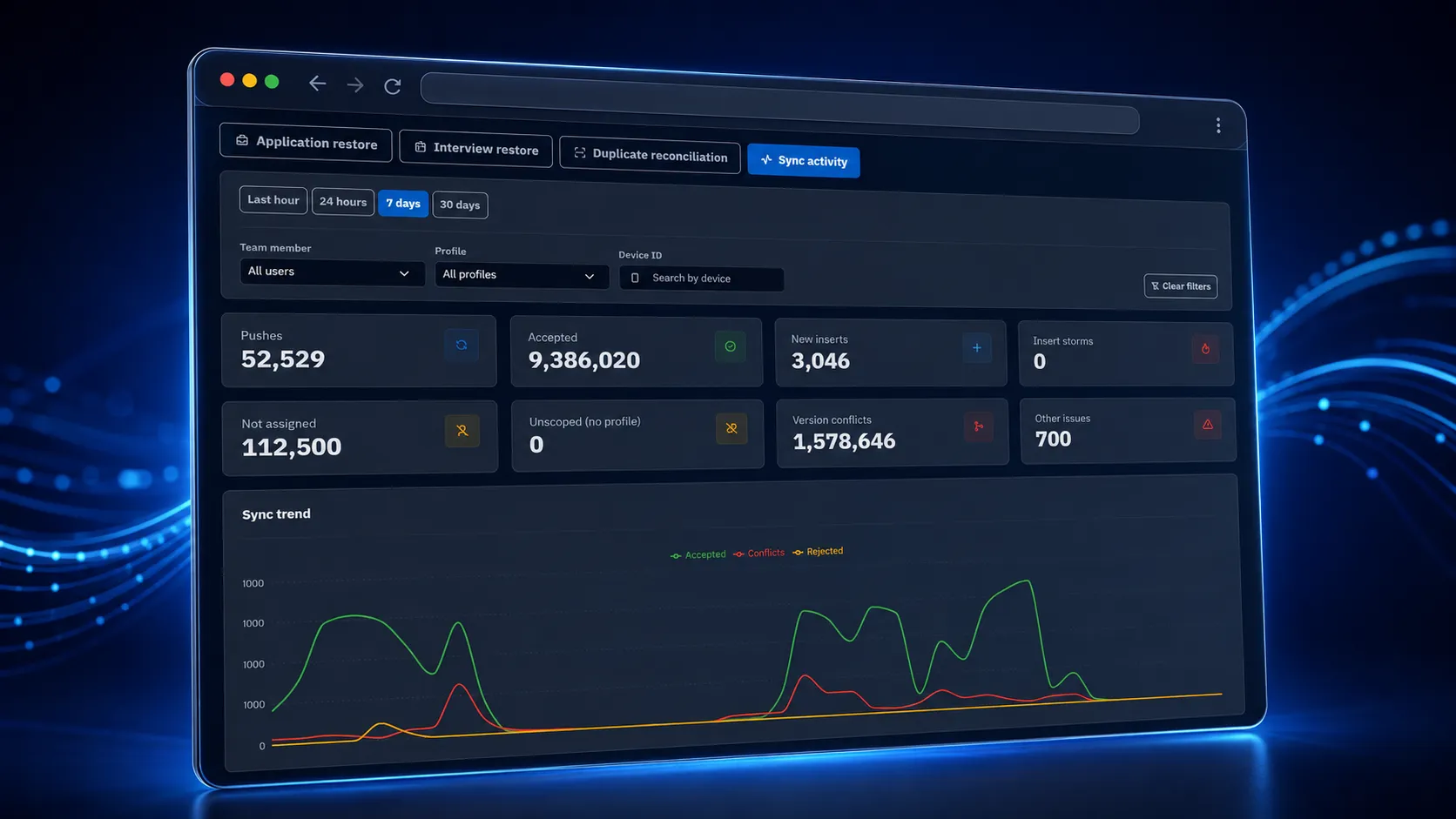This screenshot has width=1456, height=819.
Task: Open the Duplicate reconciliation tab
Action: [650, 156]
